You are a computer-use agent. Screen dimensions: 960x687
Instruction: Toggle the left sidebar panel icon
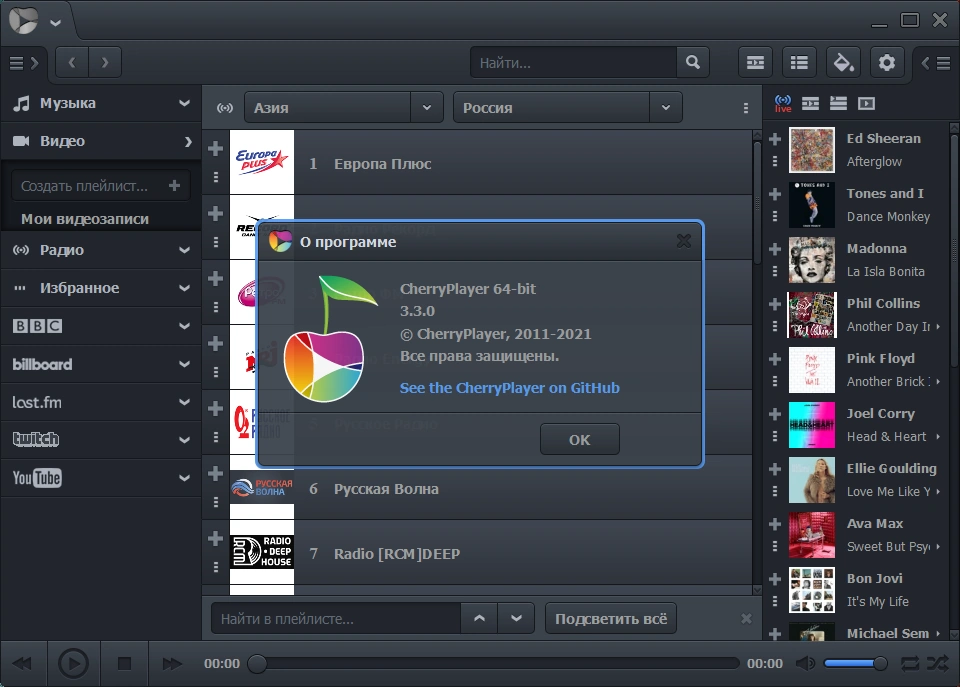[24, 62]
